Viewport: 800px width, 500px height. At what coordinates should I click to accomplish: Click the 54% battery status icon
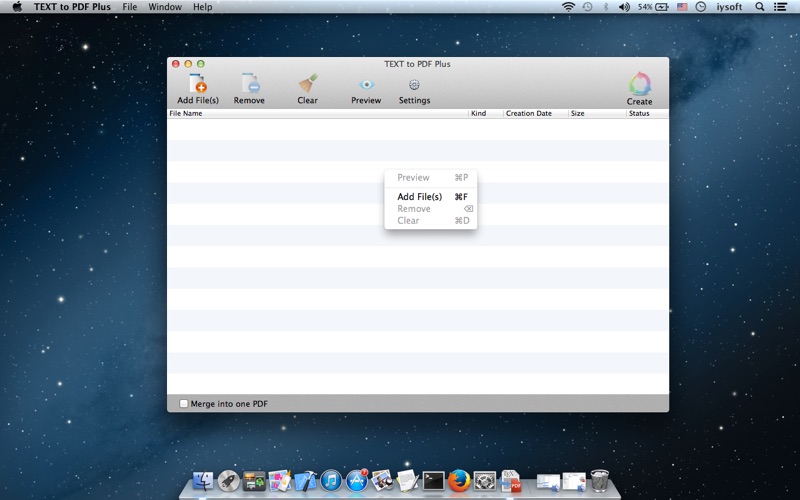pos(653,7)
